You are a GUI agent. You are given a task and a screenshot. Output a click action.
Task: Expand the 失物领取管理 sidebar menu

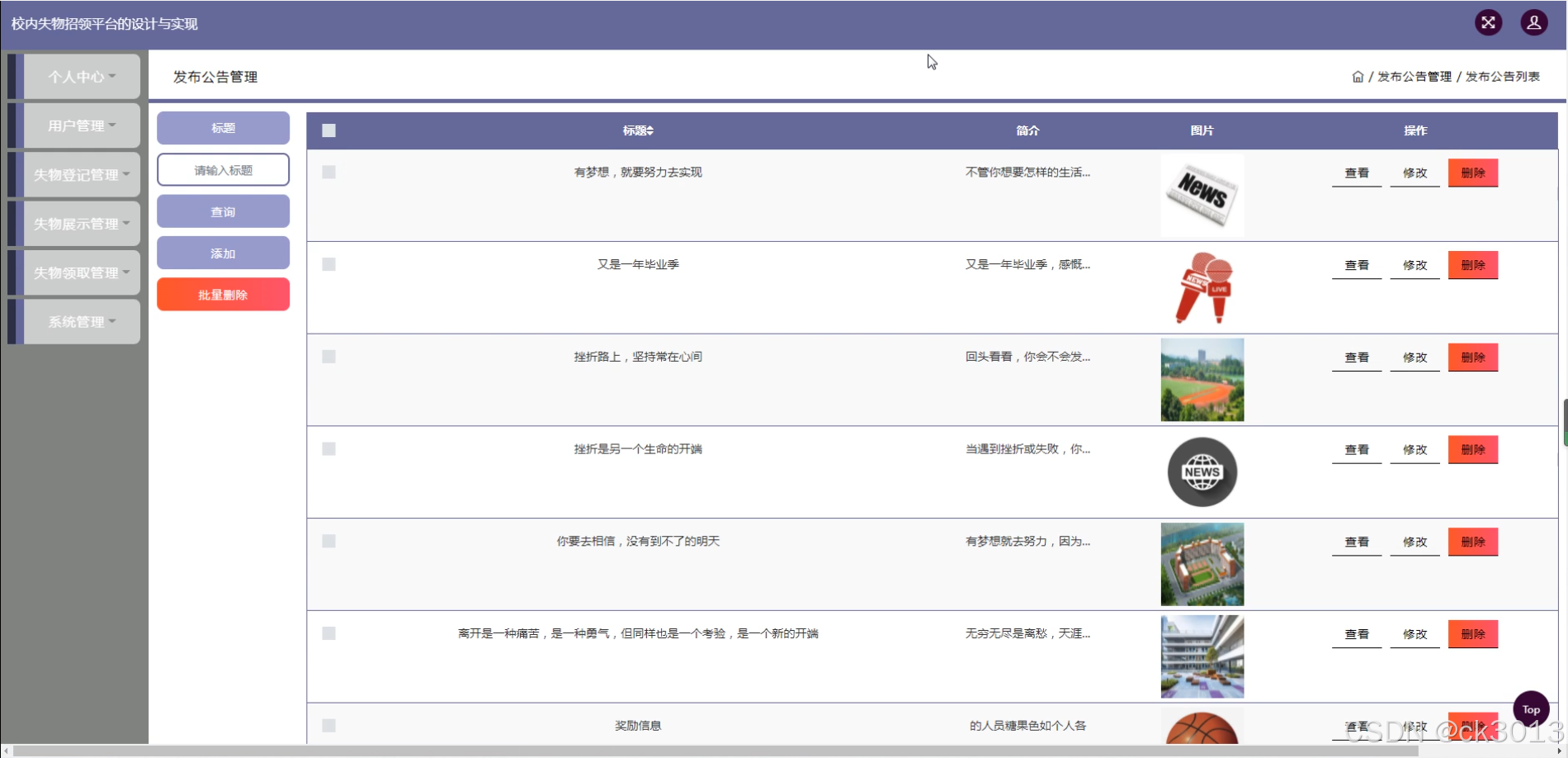click(x=82, y=272)
